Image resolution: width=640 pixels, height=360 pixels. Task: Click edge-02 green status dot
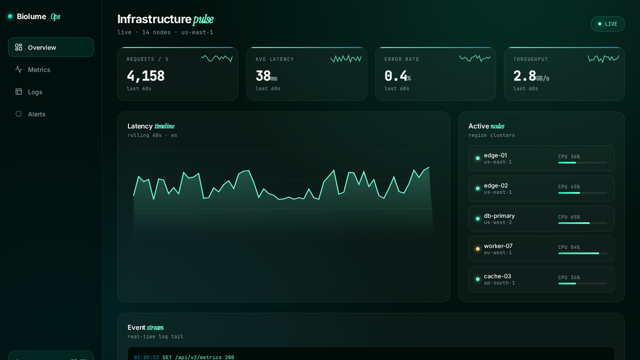pyautogui.click(x=478, y=188)
